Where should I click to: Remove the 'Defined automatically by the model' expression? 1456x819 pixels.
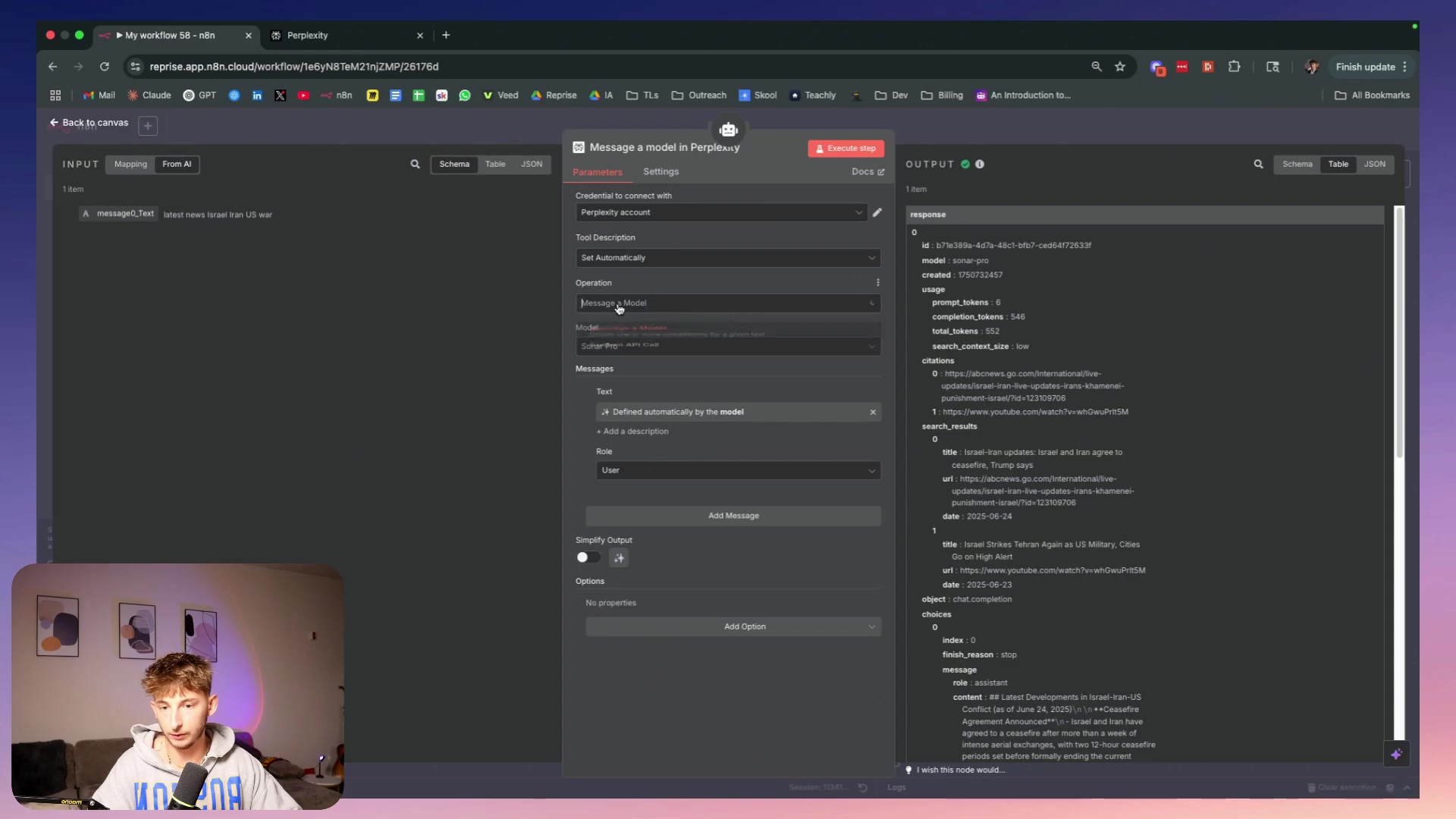click(x=873, y=413)
